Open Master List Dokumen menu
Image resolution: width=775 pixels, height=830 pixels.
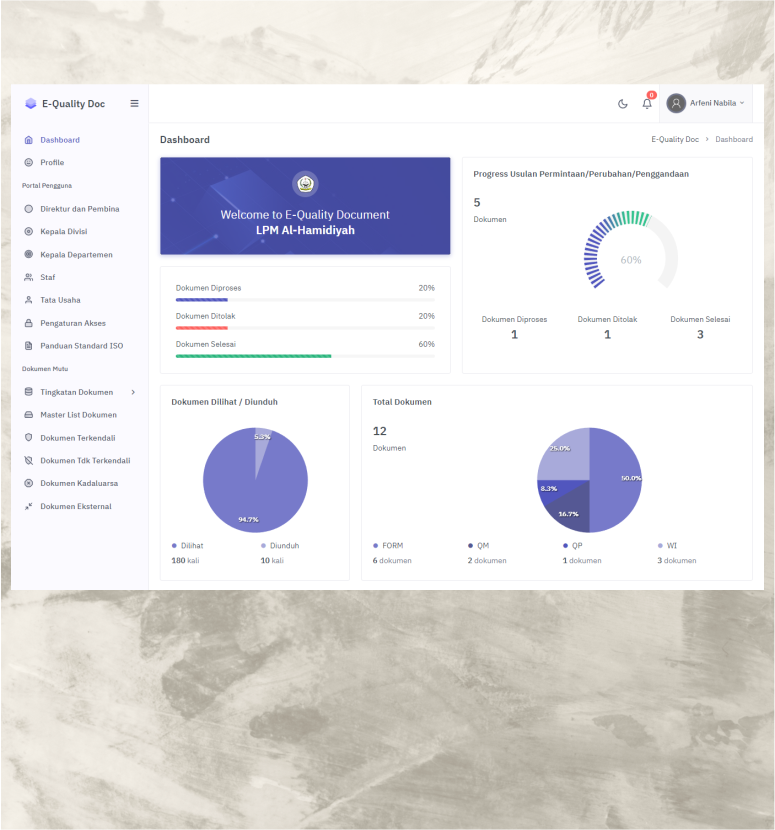[78, 415]
